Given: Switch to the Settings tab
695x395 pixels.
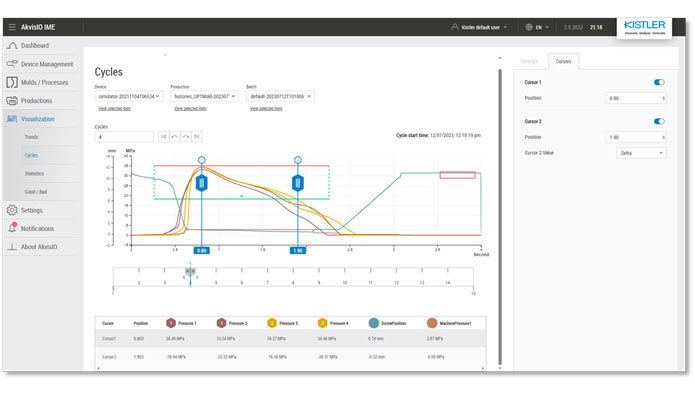Looking at the screenshot, I should 529,62.
